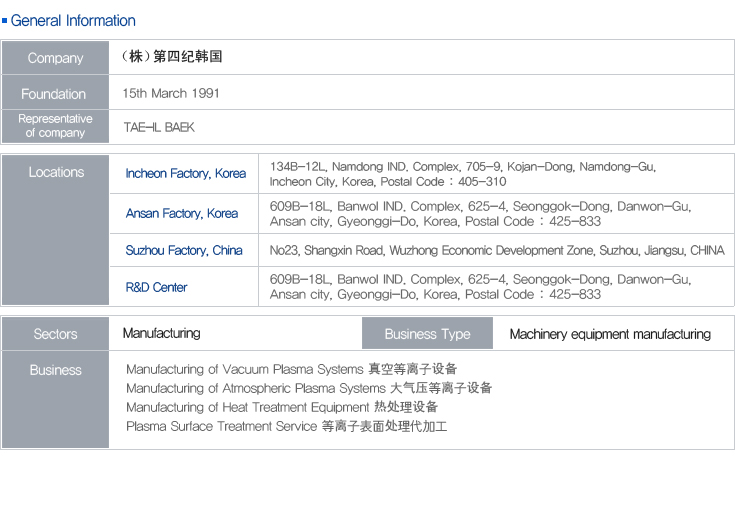Select Machinery equipment manufacturing text
Viewport: 735px width, 529px height.
(610, 334)
